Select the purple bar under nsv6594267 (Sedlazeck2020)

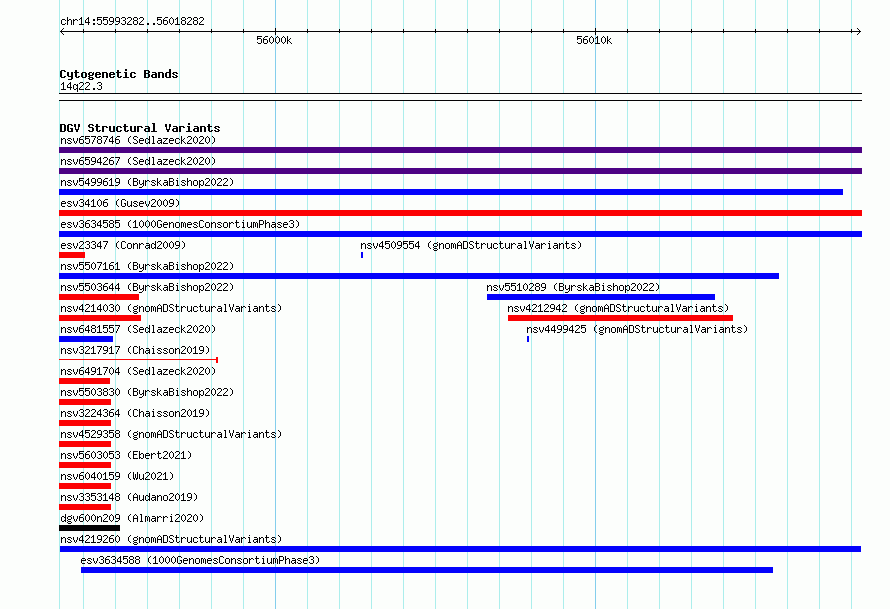[x=460, y=171]
